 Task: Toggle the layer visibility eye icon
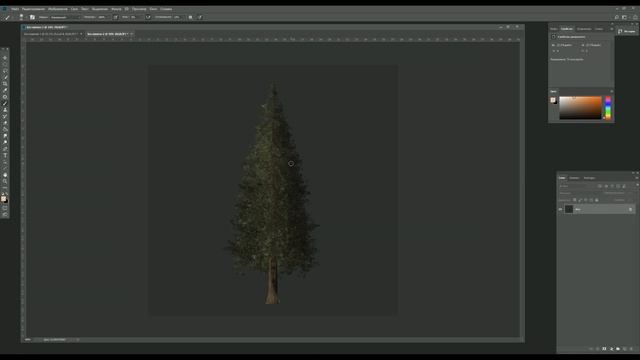[560, 209]
